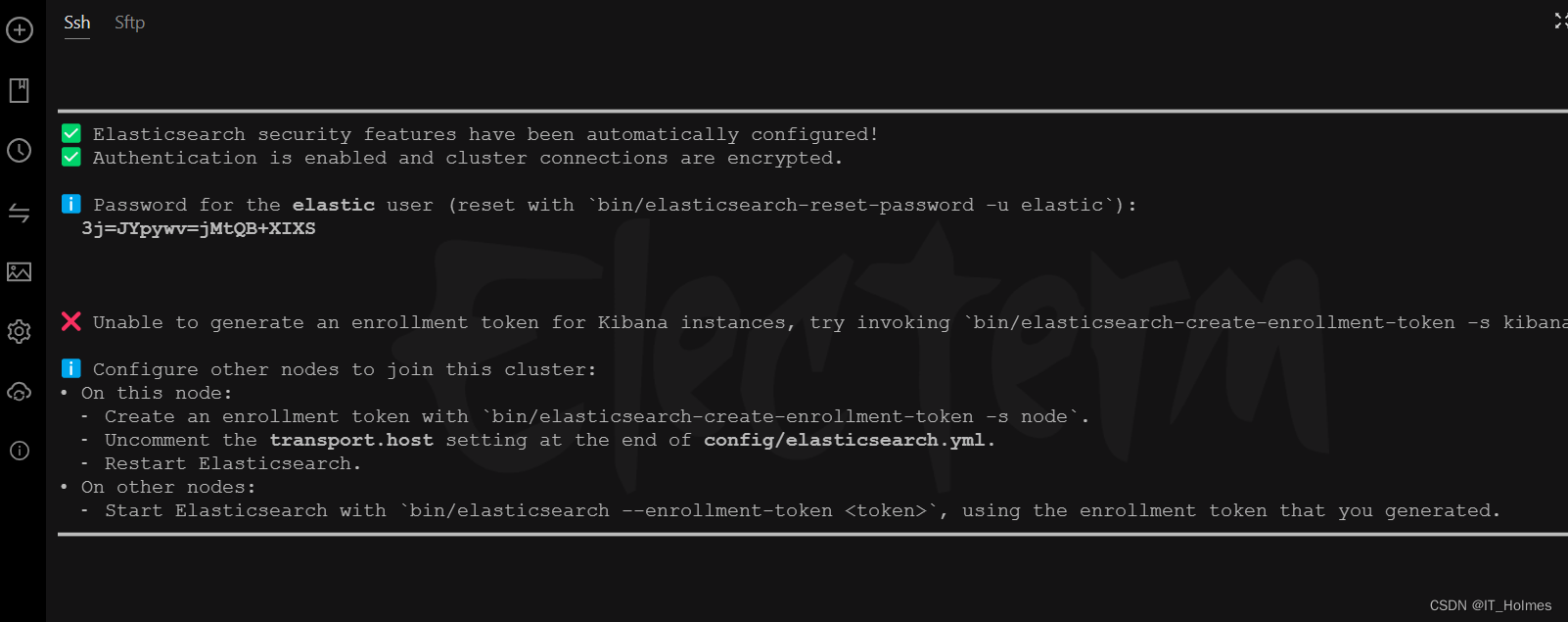
Task: Switch to the Ssh tab
Action: point(77,23)
